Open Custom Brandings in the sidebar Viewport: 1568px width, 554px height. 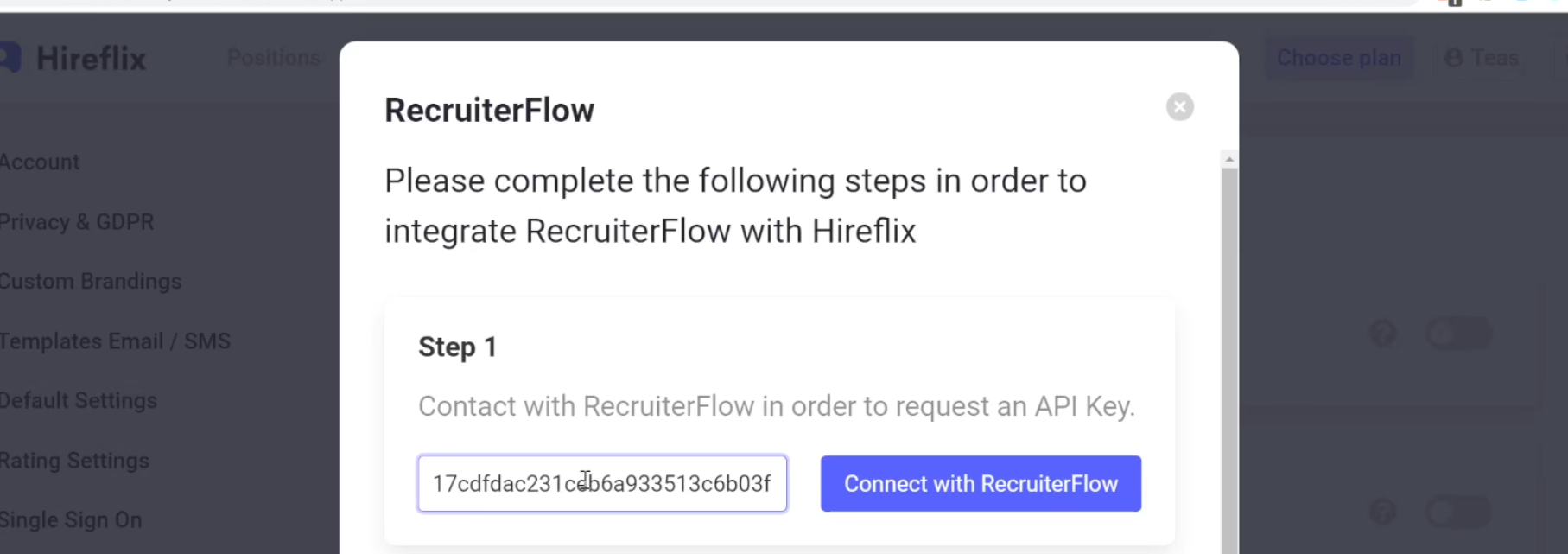coord(91,282)
